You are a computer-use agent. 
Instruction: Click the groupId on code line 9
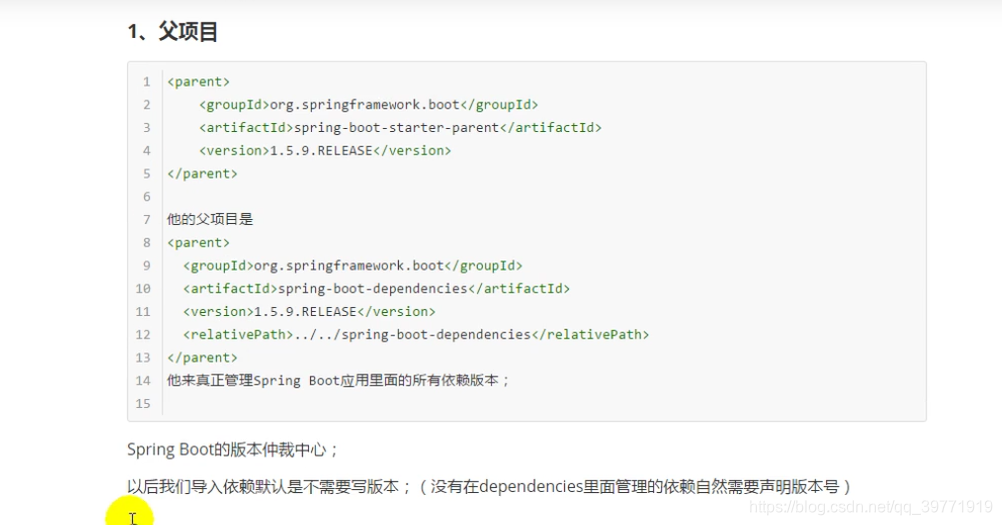coord(353,266)
